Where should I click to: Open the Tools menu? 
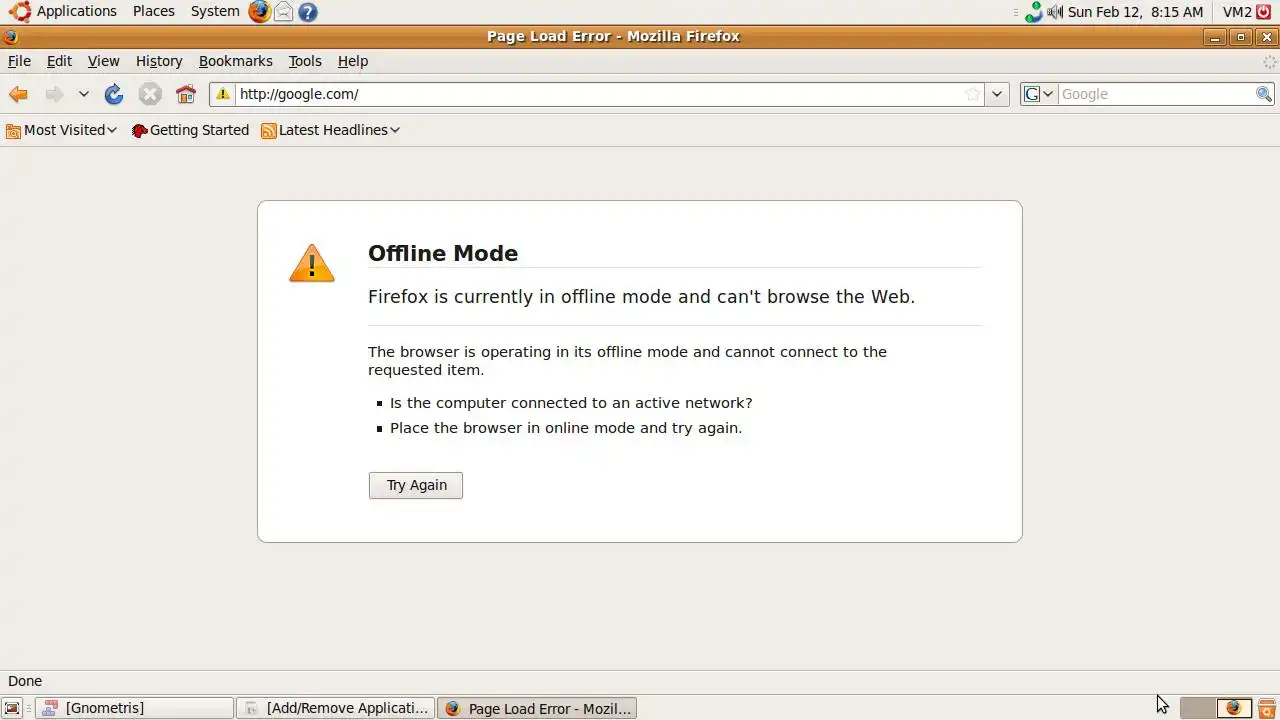click(x=305, y=61)
